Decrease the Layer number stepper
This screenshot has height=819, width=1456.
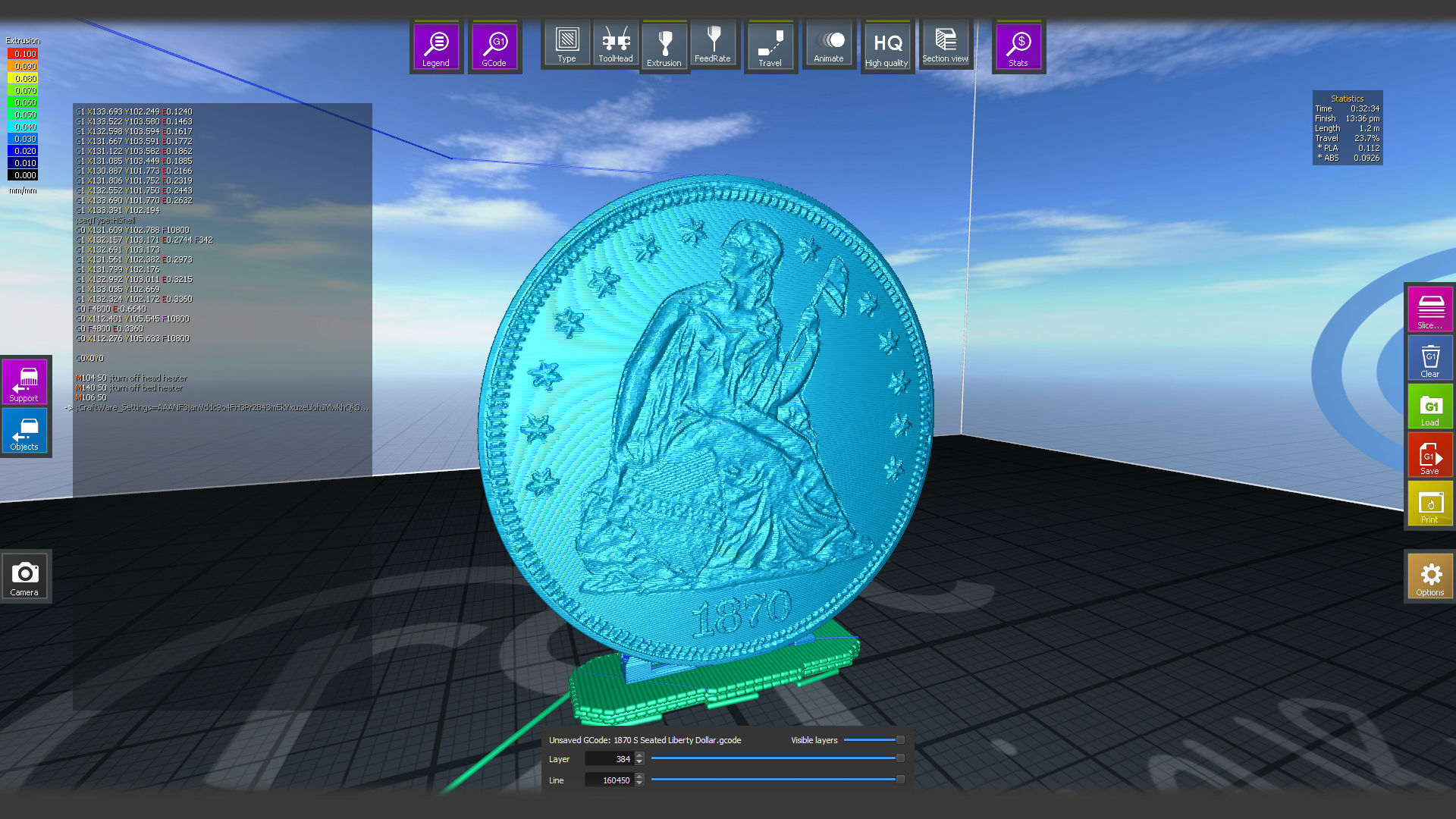[x=639, y=762]
